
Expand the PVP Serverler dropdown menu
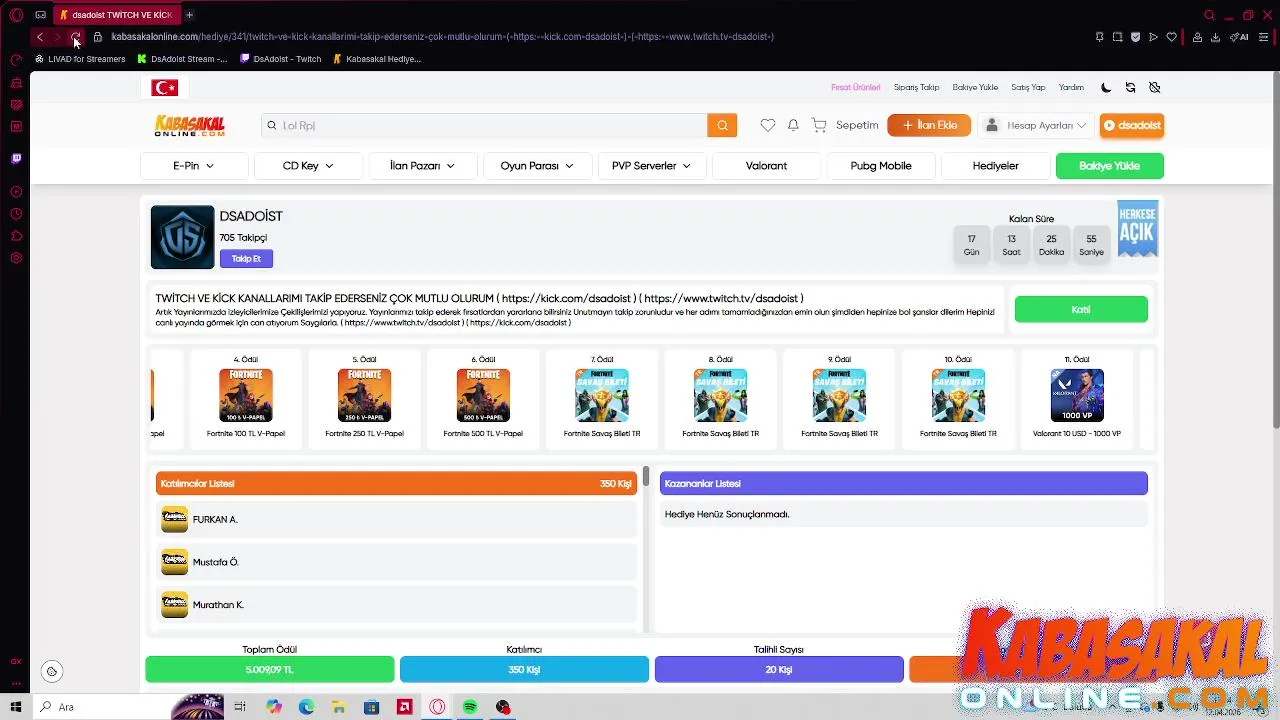[x=651, y=166]
